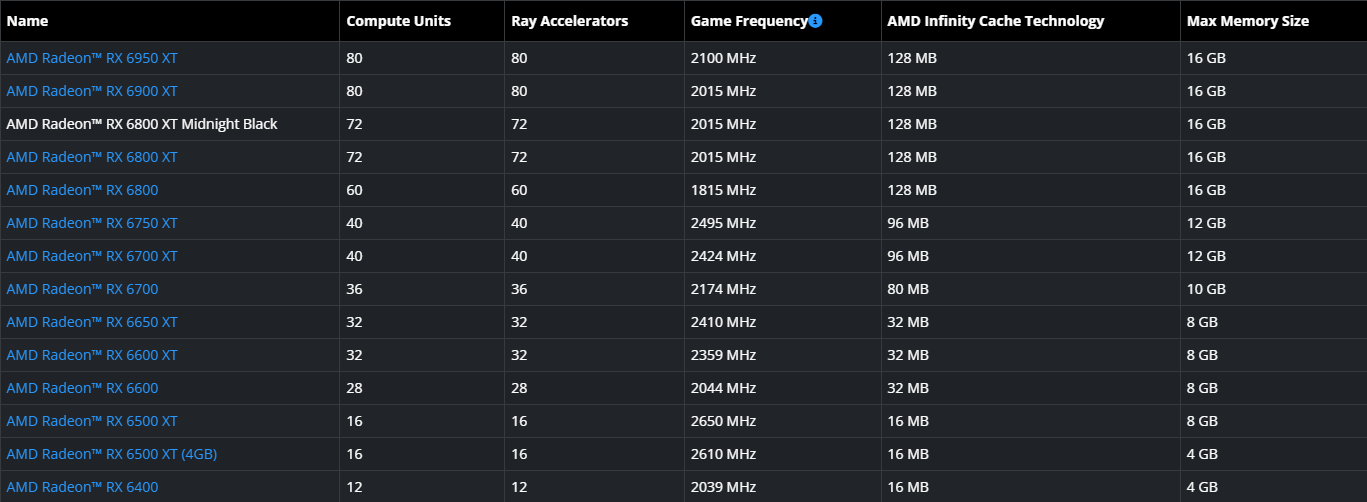The height and width of the screenshot is (502, 1367).
Task: Click the Compute Units column header
Action: (x=399, y=21)
